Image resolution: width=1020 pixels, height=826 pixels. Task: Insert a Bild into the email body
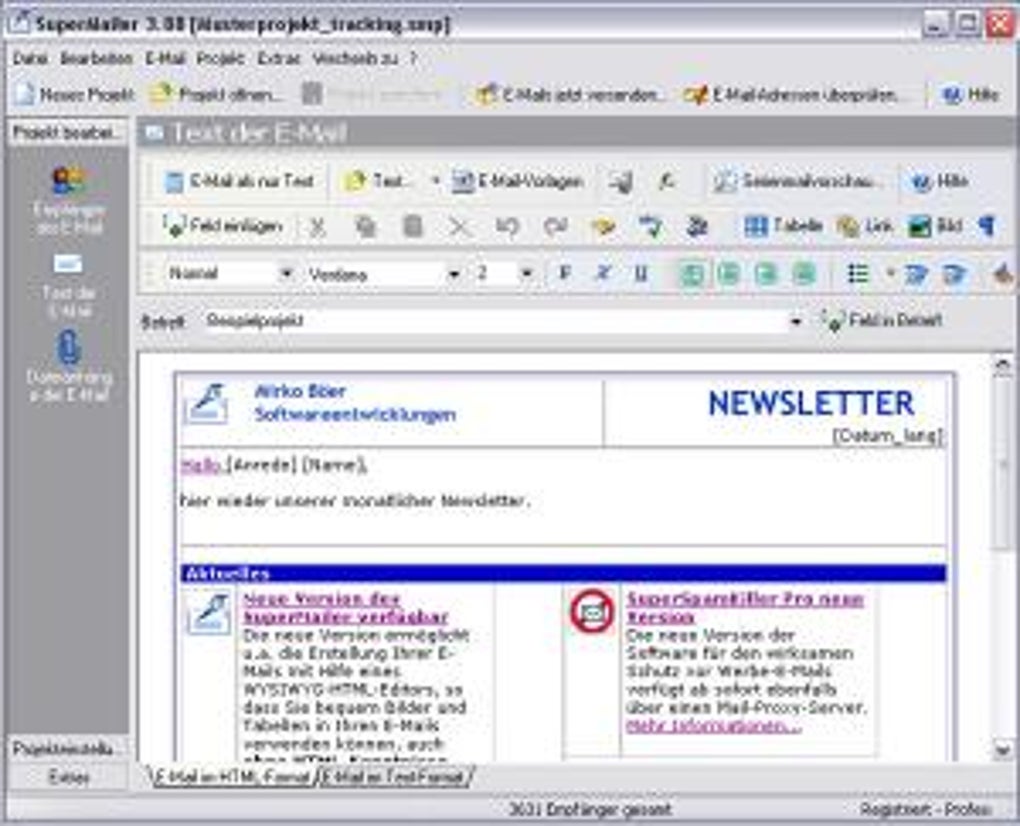(x=927, y=226)
